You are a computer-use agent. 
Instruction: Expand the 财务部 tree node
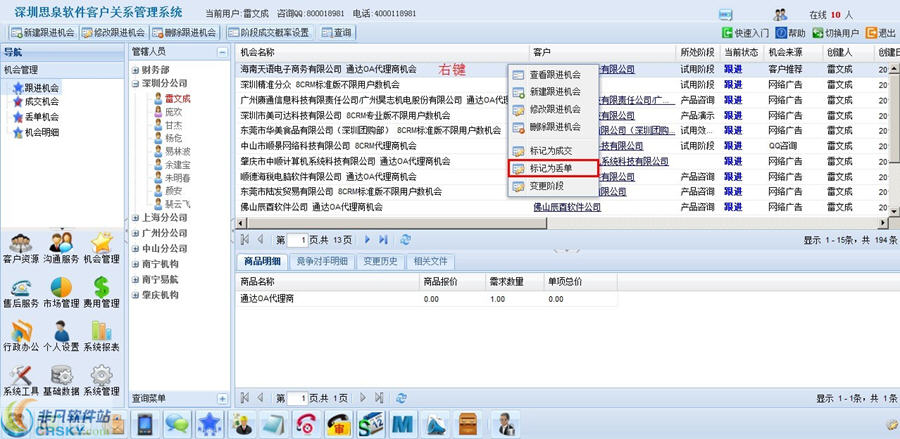point(135,70)
